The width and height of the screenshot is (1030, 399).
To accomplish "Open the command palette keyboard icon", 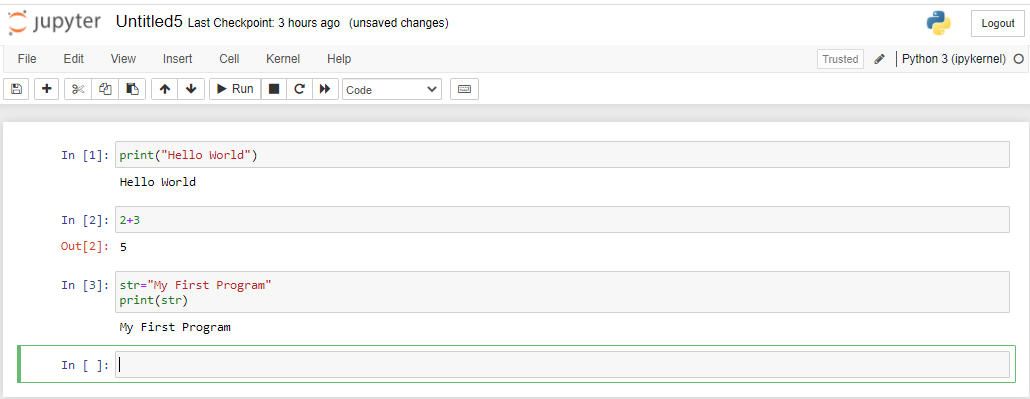I will point(464,89).
